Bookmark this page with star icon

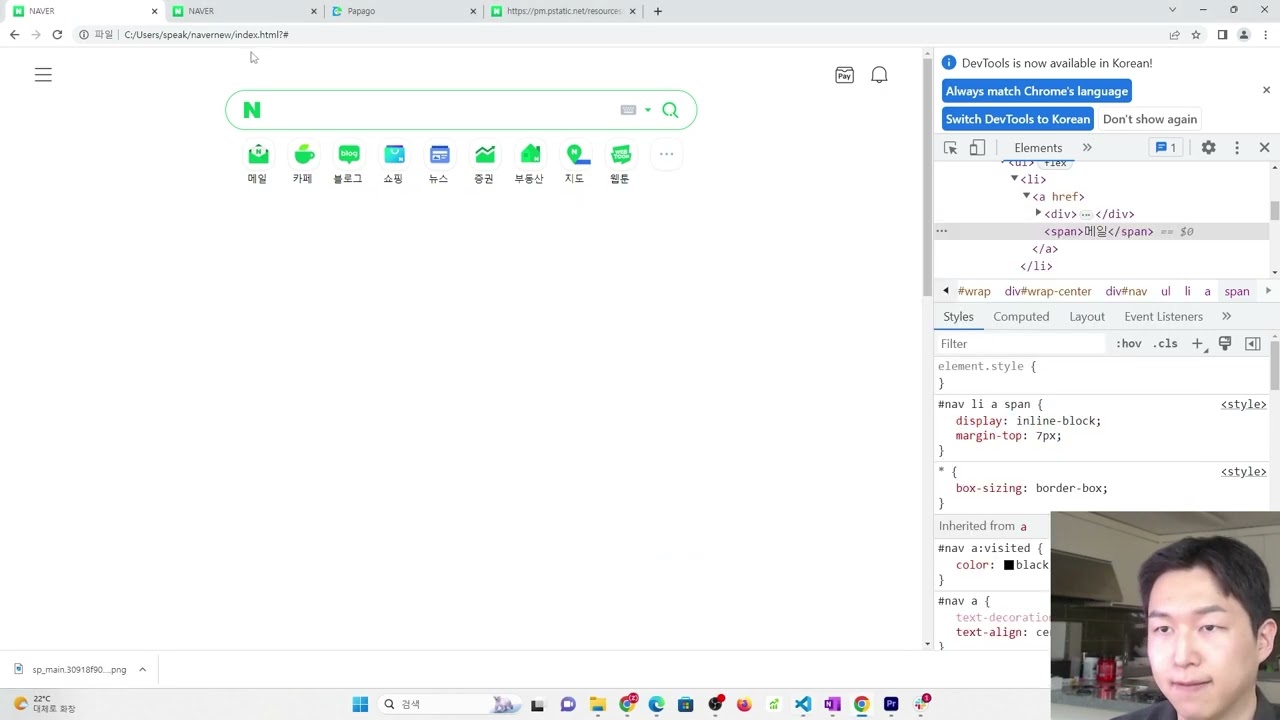[x=1196, y=35]
